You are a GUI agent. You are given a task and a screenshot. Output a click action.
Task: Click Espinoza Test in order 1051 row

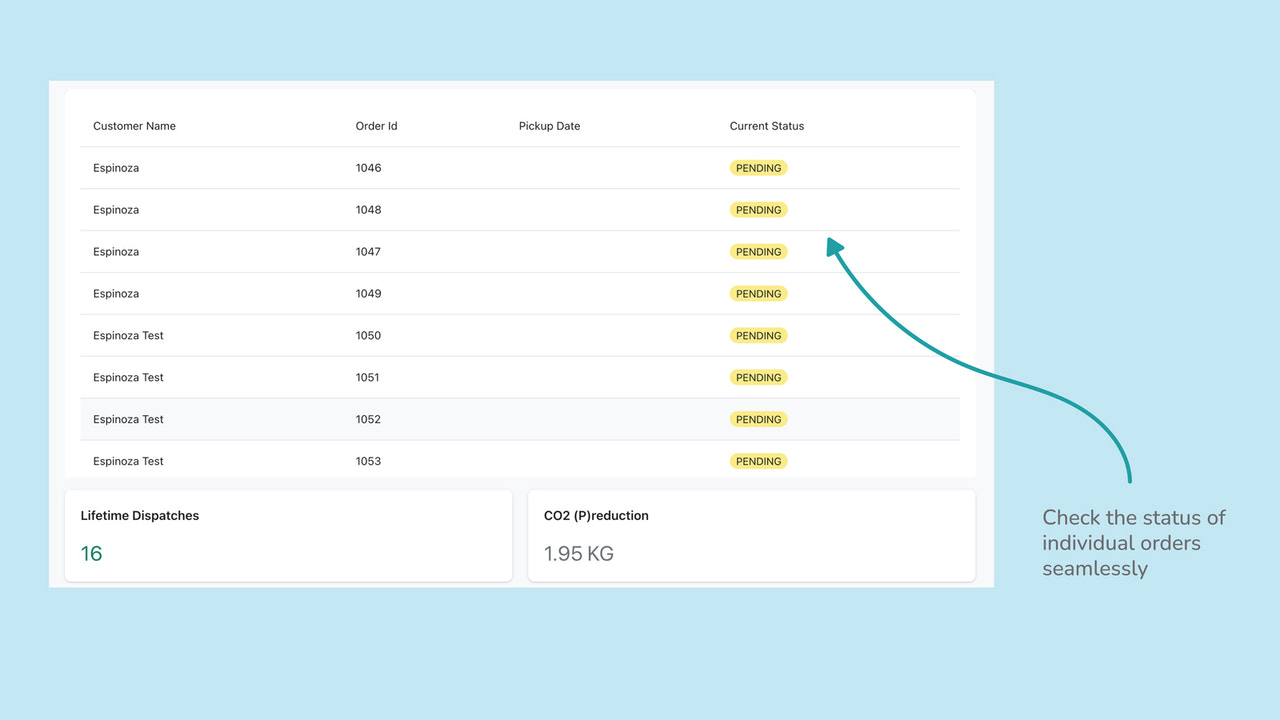[x=128, y=378]
